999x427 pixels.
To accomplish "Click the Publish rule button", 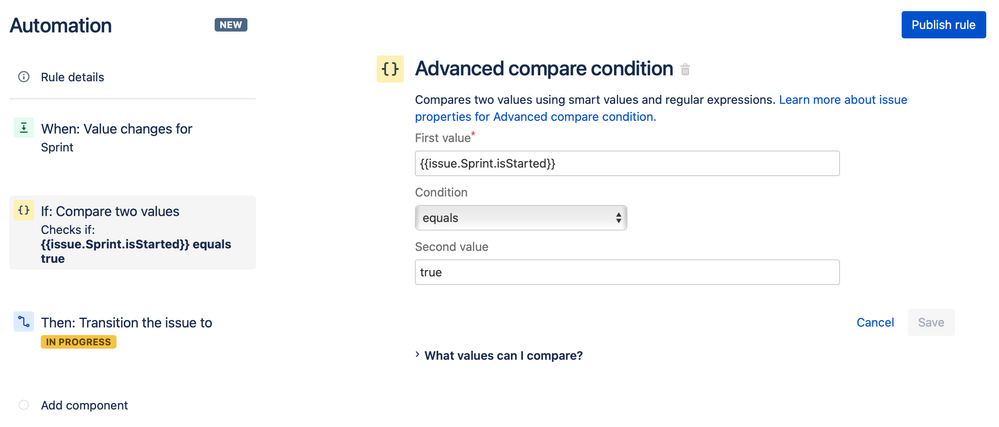I will click(x=943, y=25).
